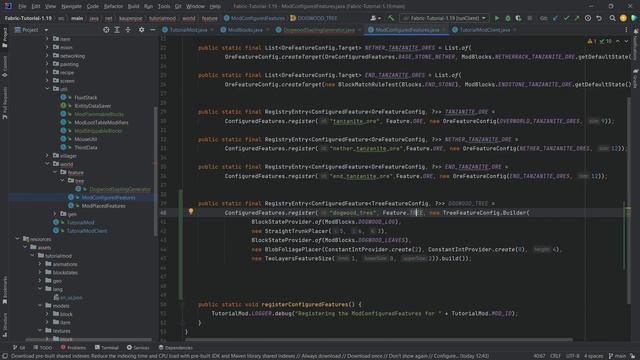Open en_us.json in the lang folder
Image resolution: width=640 pixels, height=360 pixels.
click(x=71, y=298)
